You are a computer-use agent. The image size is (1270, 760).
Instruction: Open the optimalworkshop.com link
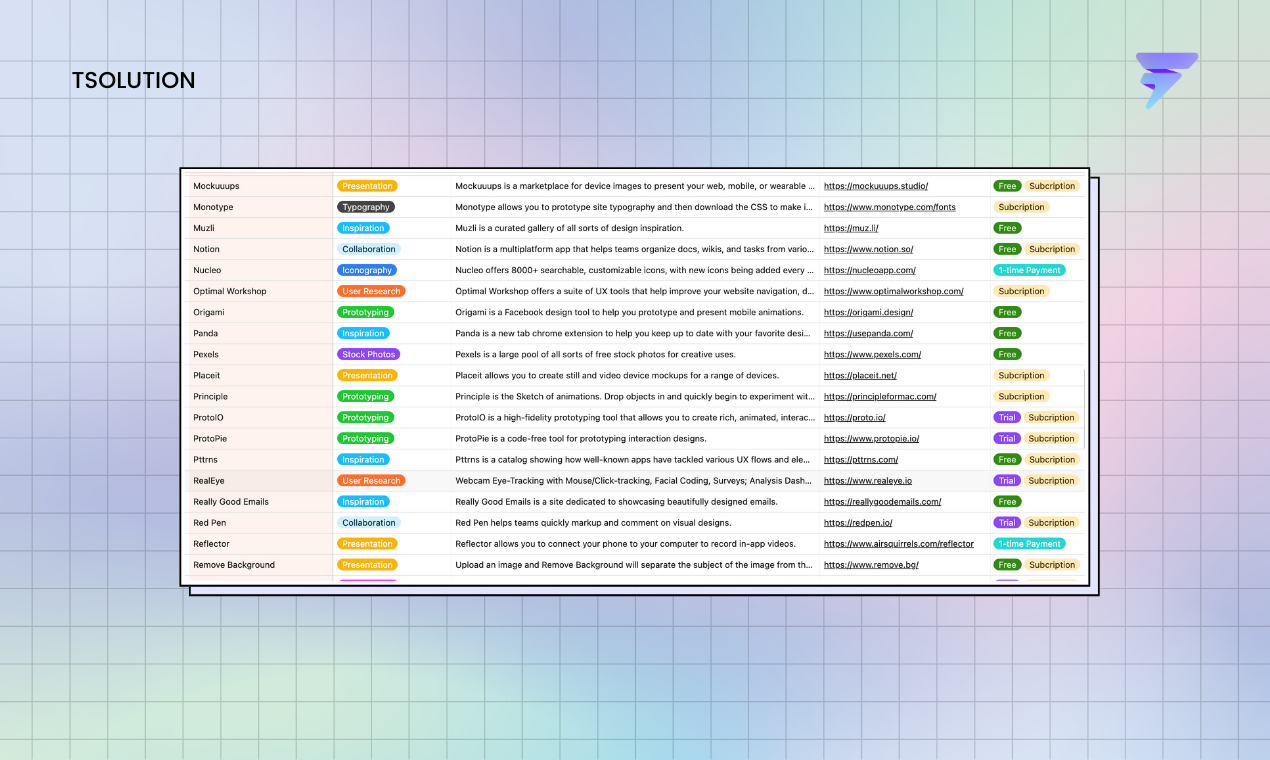pos(894,291)
